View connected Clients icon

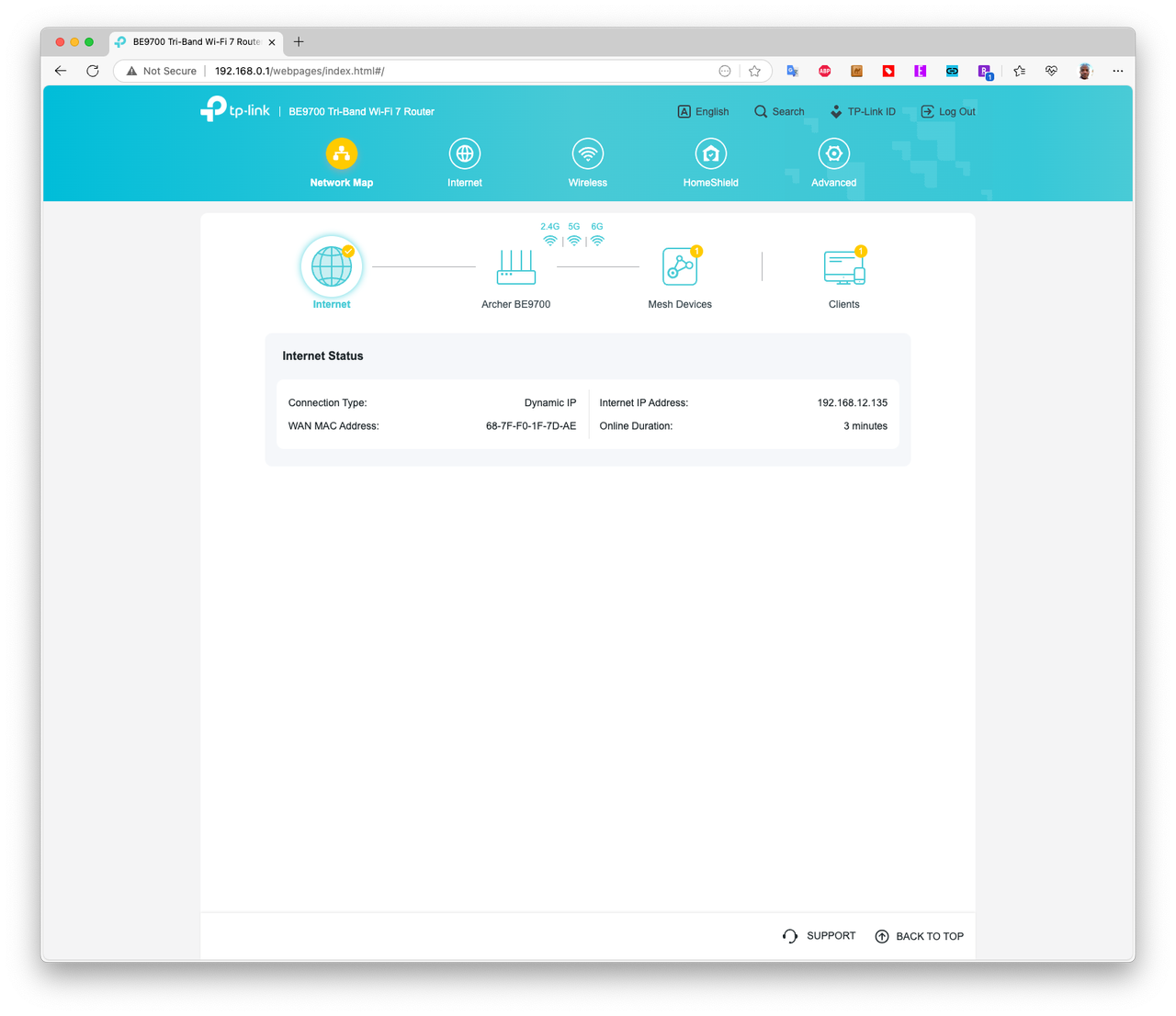point(844,266)
